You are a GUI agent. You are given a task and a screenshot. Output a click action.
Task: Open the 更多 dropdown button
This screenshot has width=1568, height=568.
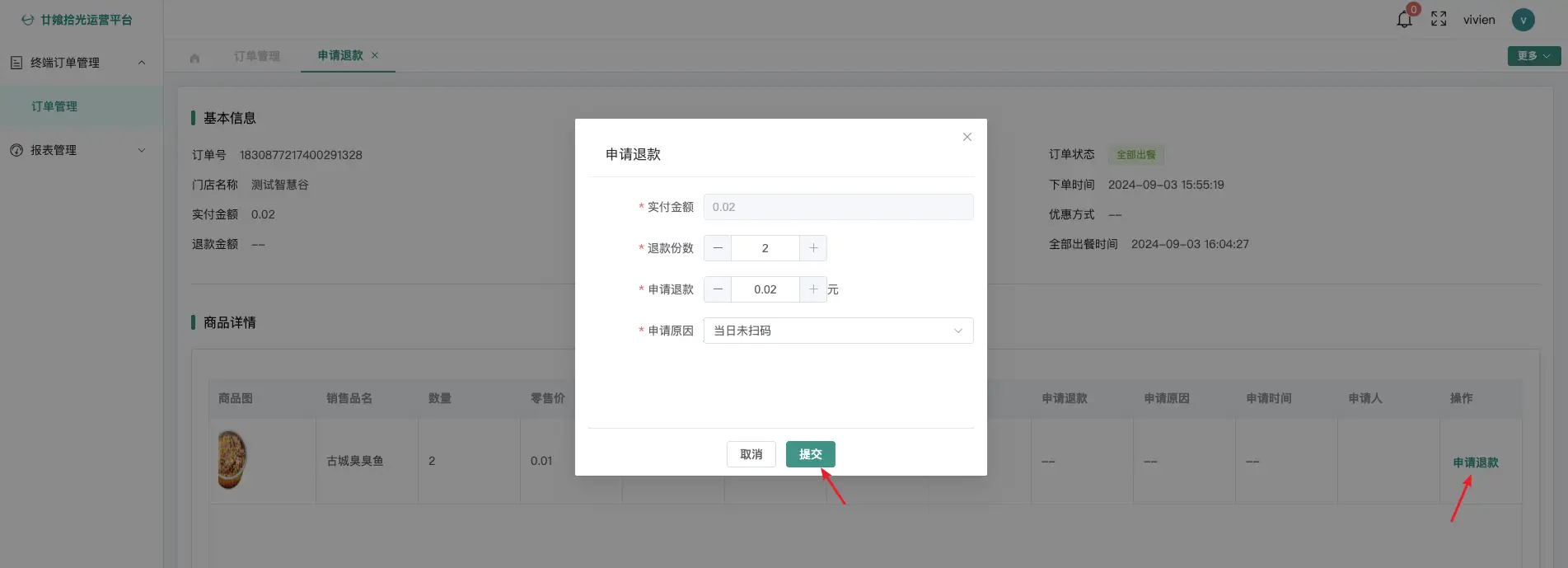tap(1534, 56)
